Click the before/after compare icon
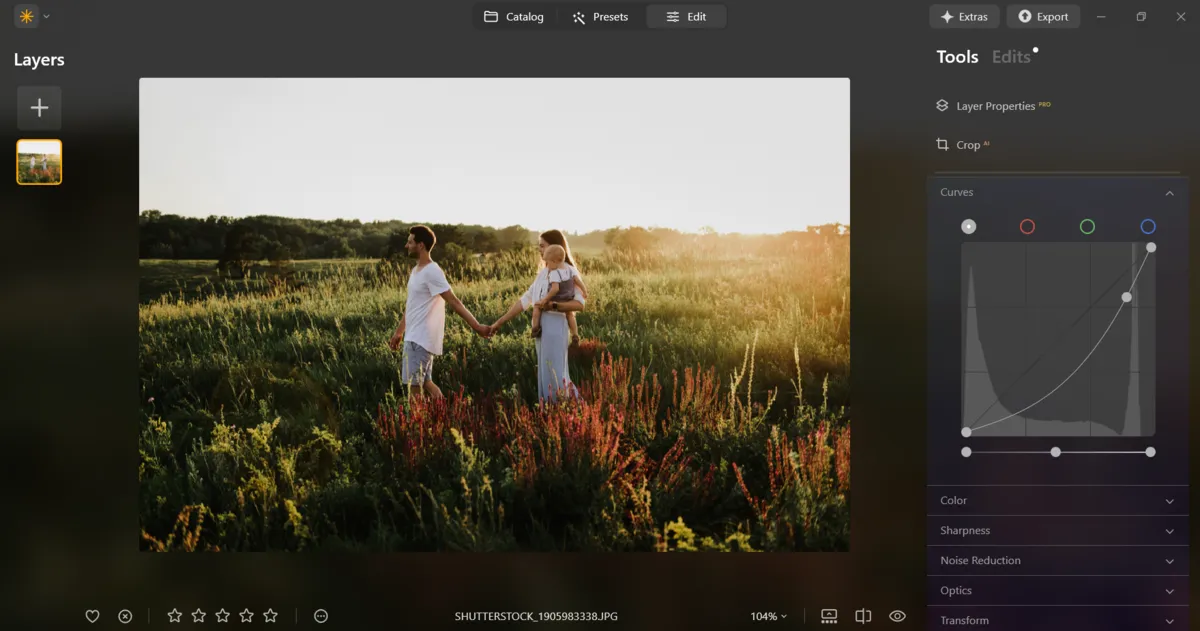 click(x=863, y=616)
